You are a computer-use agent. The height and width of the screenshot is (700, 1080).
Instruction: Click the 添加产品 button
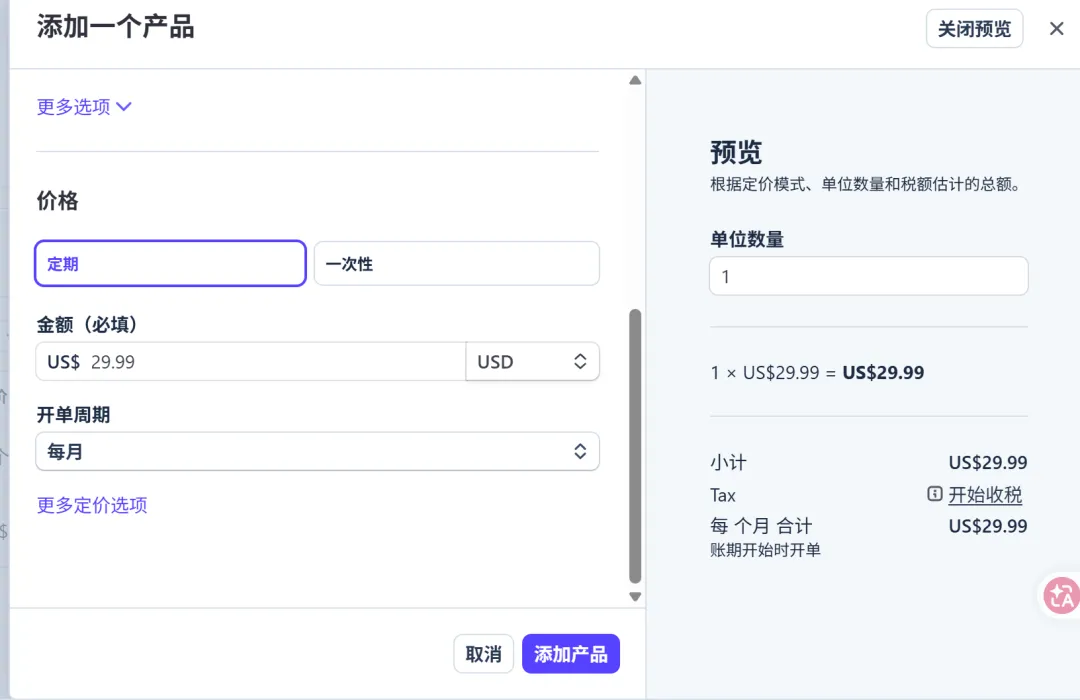tap(570, 654)
